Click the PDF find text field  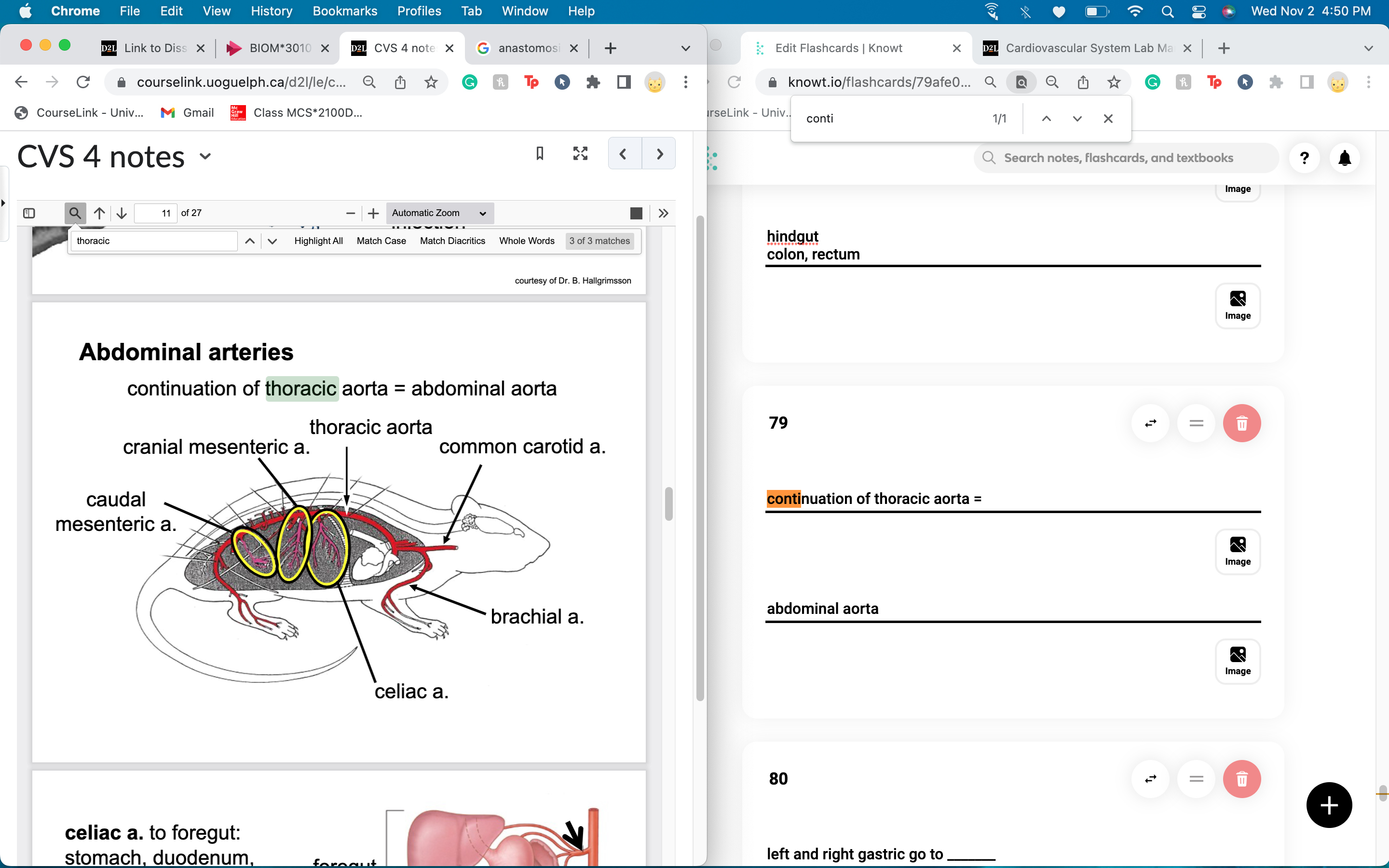[x=154, y=241]
